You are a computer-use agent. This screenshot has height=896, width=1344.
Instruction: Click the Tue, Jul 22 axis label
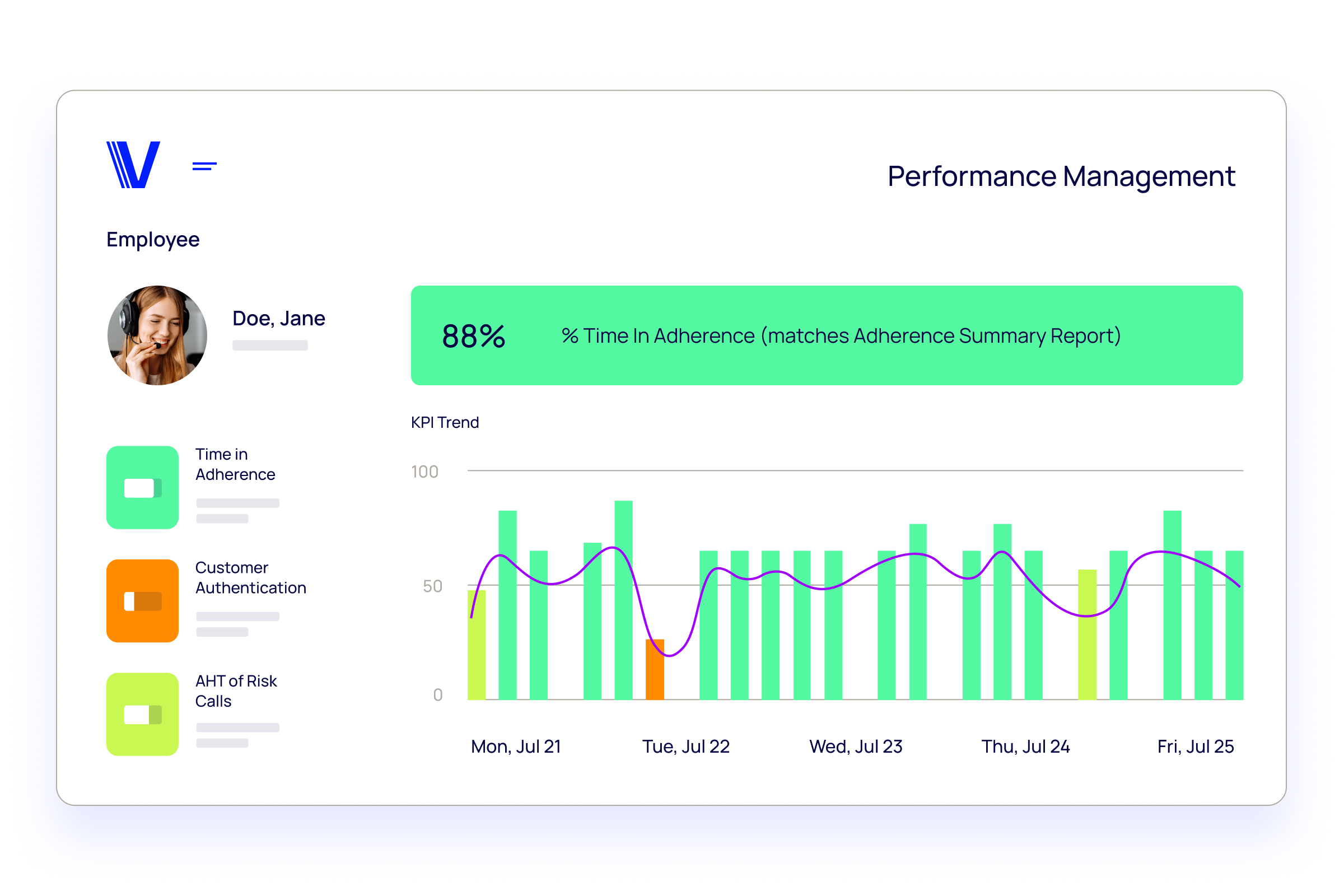coord(685,746)
